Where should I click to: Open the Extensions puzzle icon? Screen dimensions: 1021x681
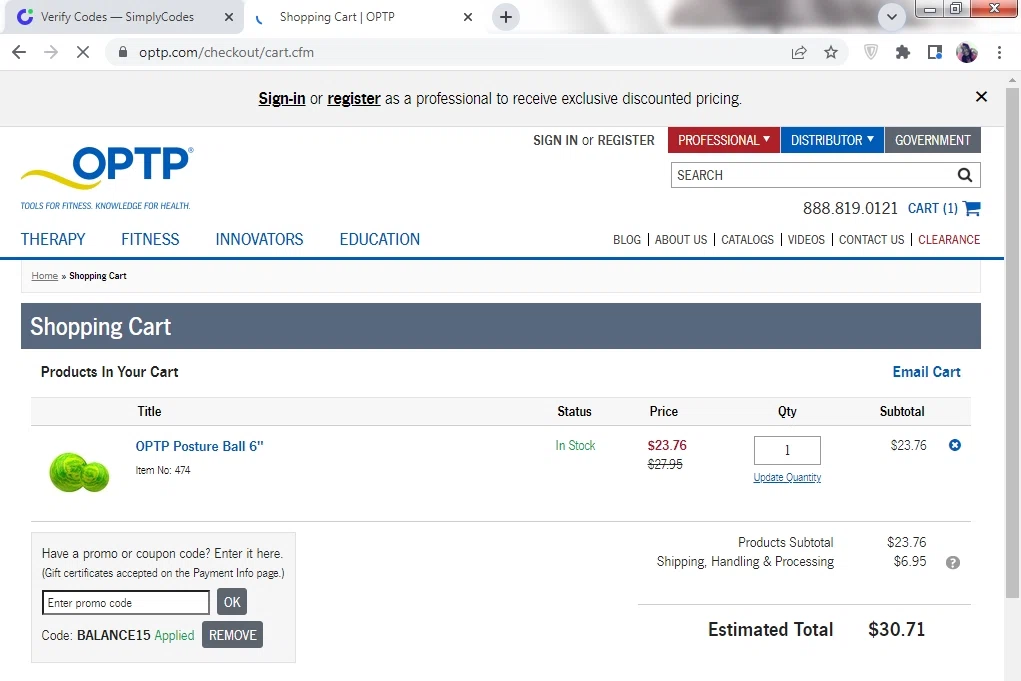[x=902, y=52]
